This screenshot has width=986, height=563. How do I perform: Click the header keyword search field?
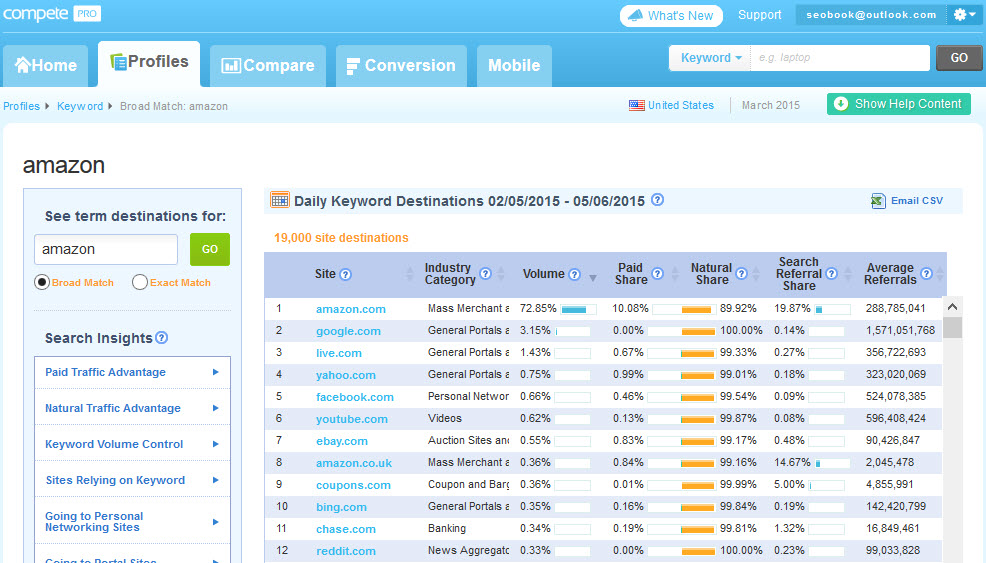[x=840, y=58]
